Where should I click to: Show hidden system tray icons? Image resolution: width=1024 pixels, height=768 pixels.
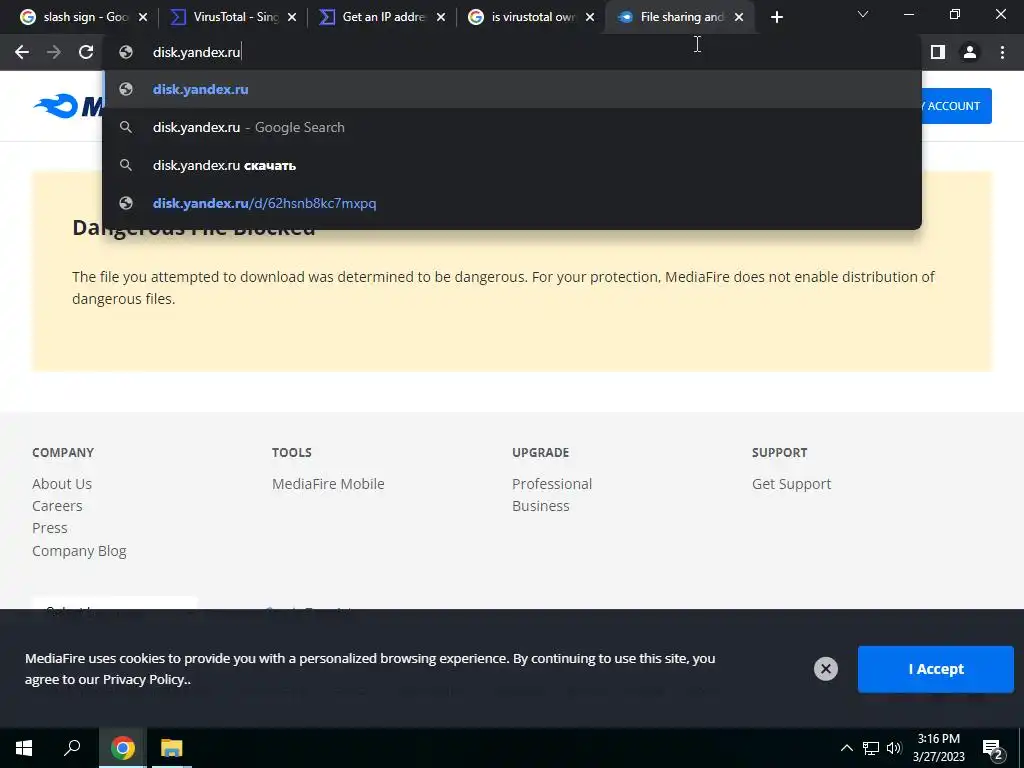coord(846,748)
